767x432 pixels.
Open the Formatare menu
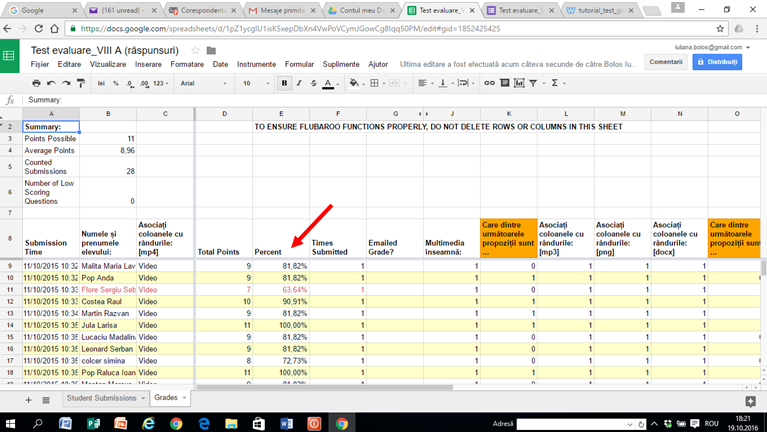[x=187, y=64]
